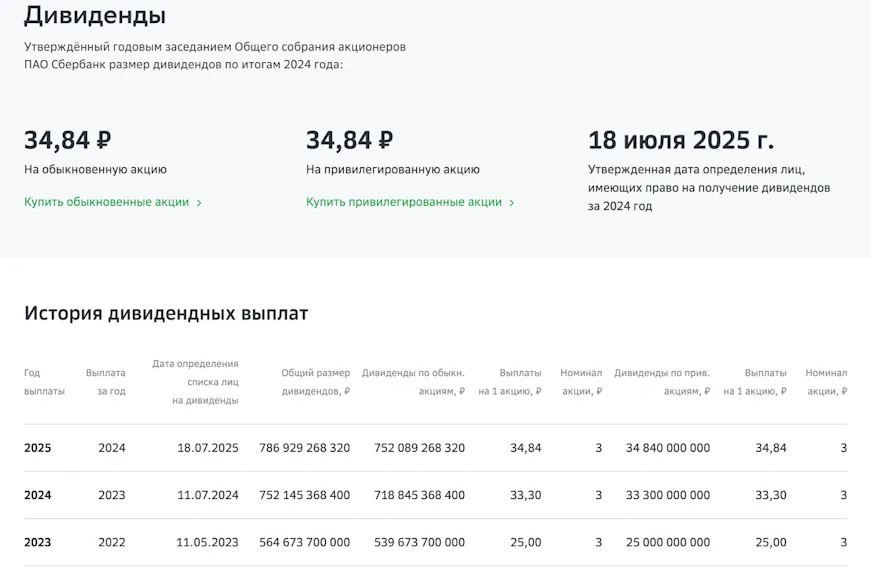
Task: Click 'Дивиденды по прив. акциям, ₽' header
Action: point(662,382)
